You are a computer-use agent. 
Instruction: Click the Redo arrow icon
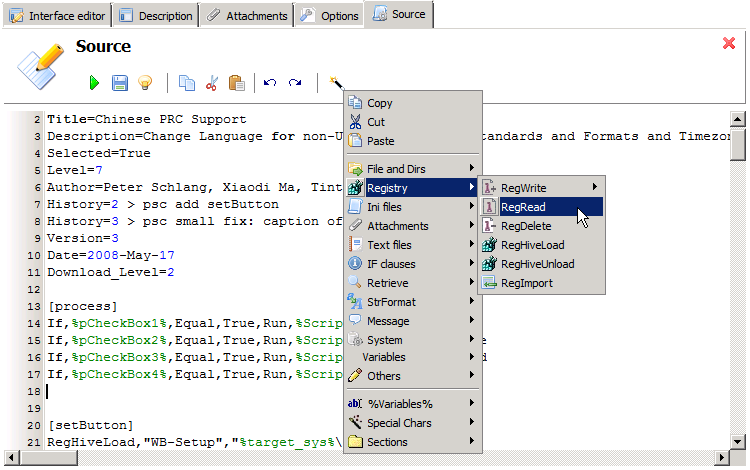(x=295, y=83)
